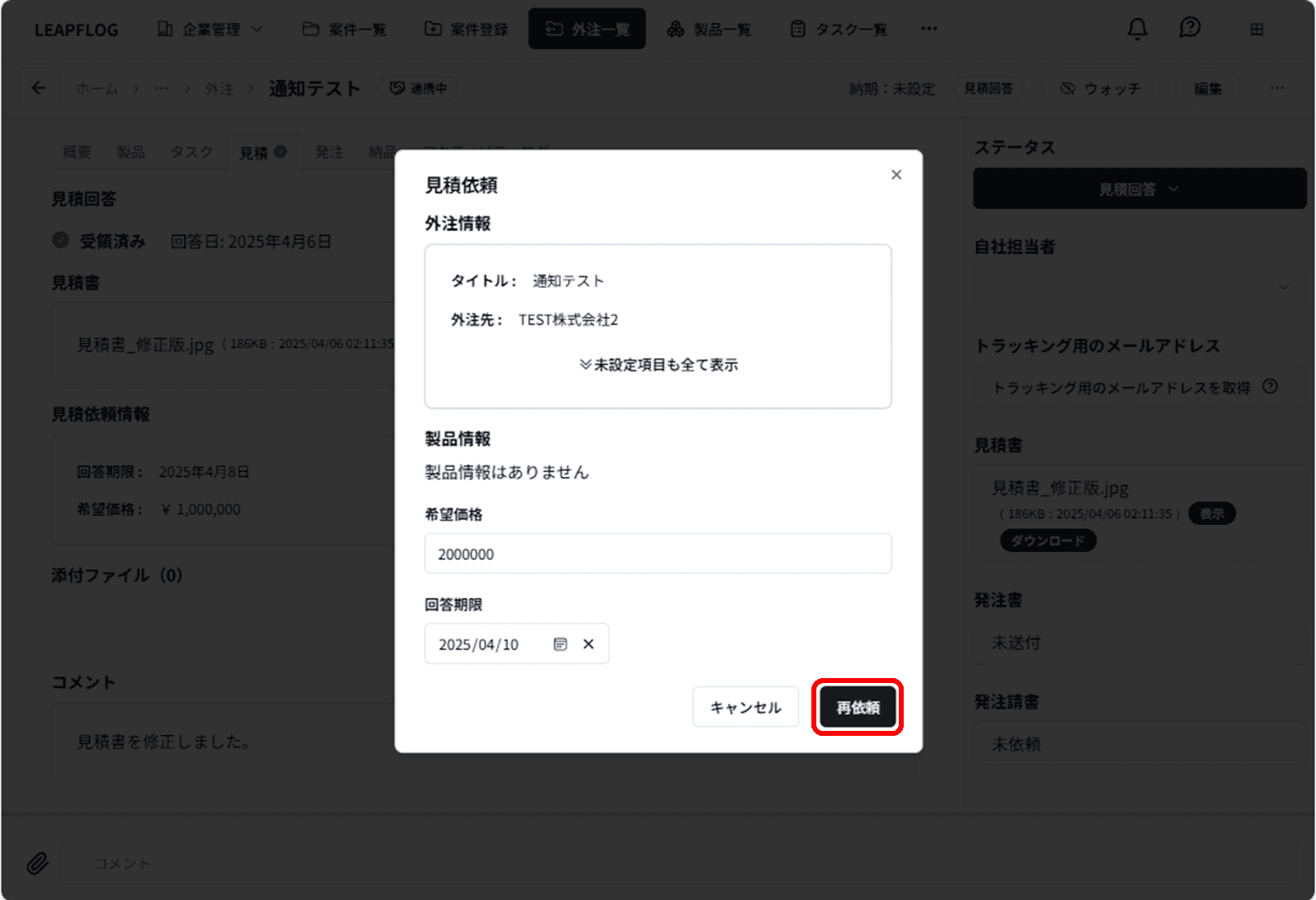Switch to the 製品 tab
1316x900 pixels.
tap(131, 152)
